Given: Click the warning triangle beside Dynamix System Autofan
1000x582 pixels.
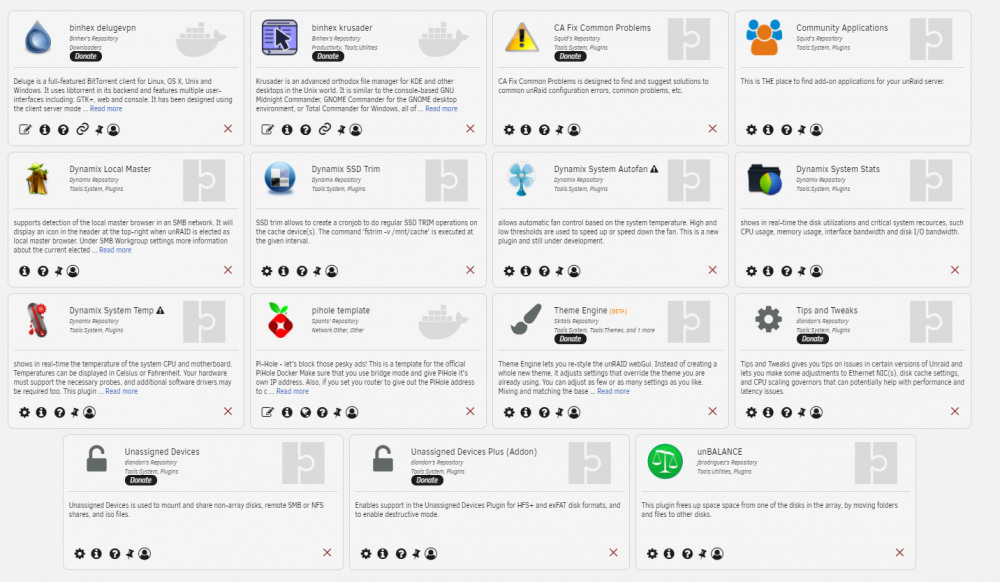Looking at the screenshot, I should tap(654, 169).
